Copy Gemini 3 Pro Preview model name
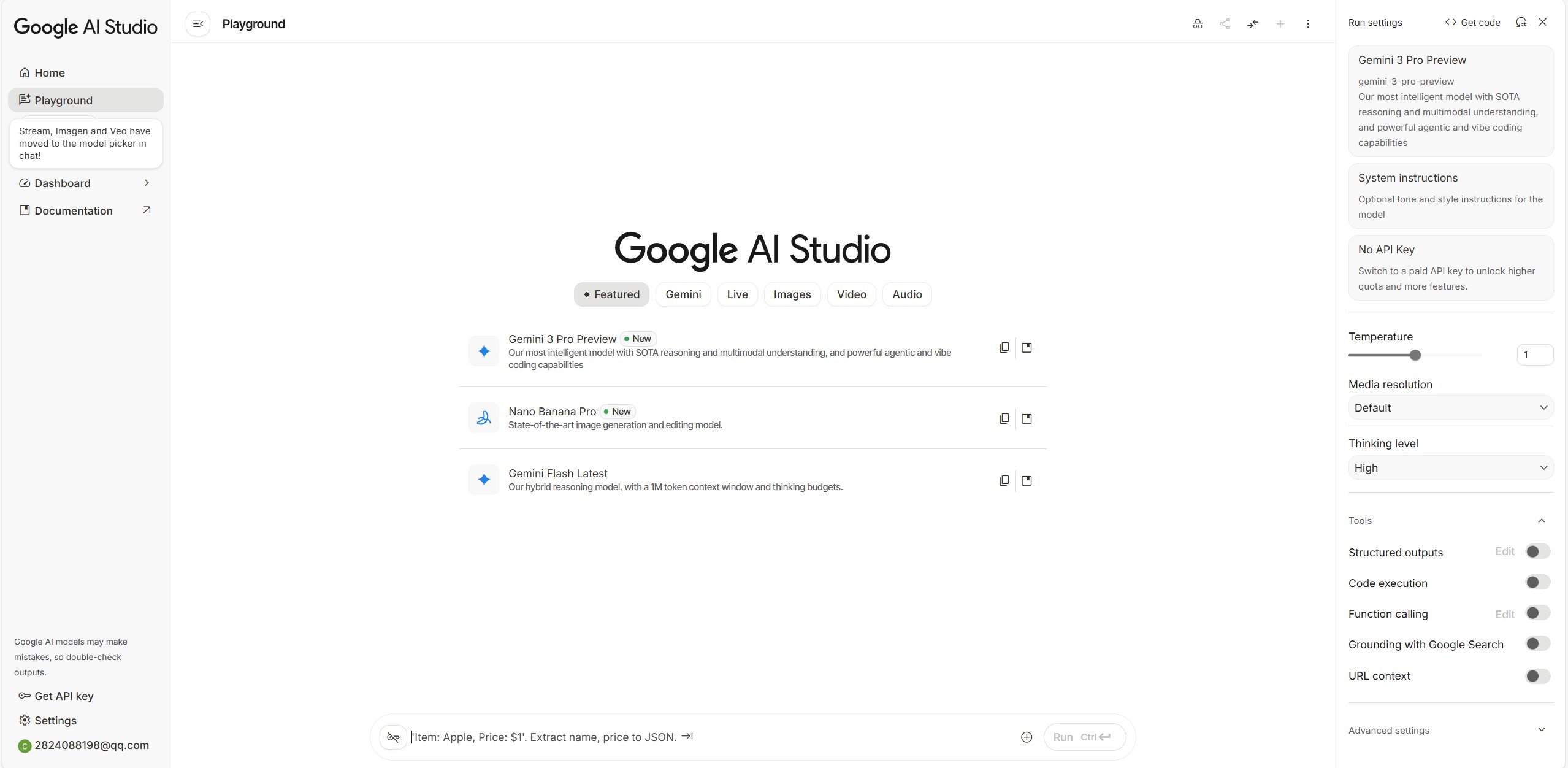 (1004, 348)
